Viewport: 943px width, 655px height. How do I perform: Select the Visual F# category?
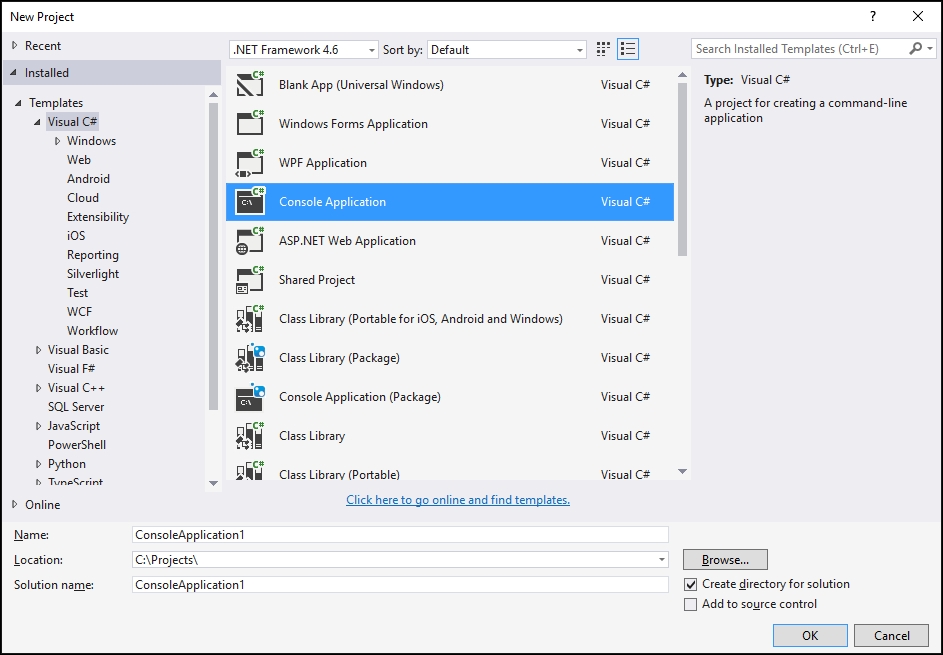pos(72,369)
